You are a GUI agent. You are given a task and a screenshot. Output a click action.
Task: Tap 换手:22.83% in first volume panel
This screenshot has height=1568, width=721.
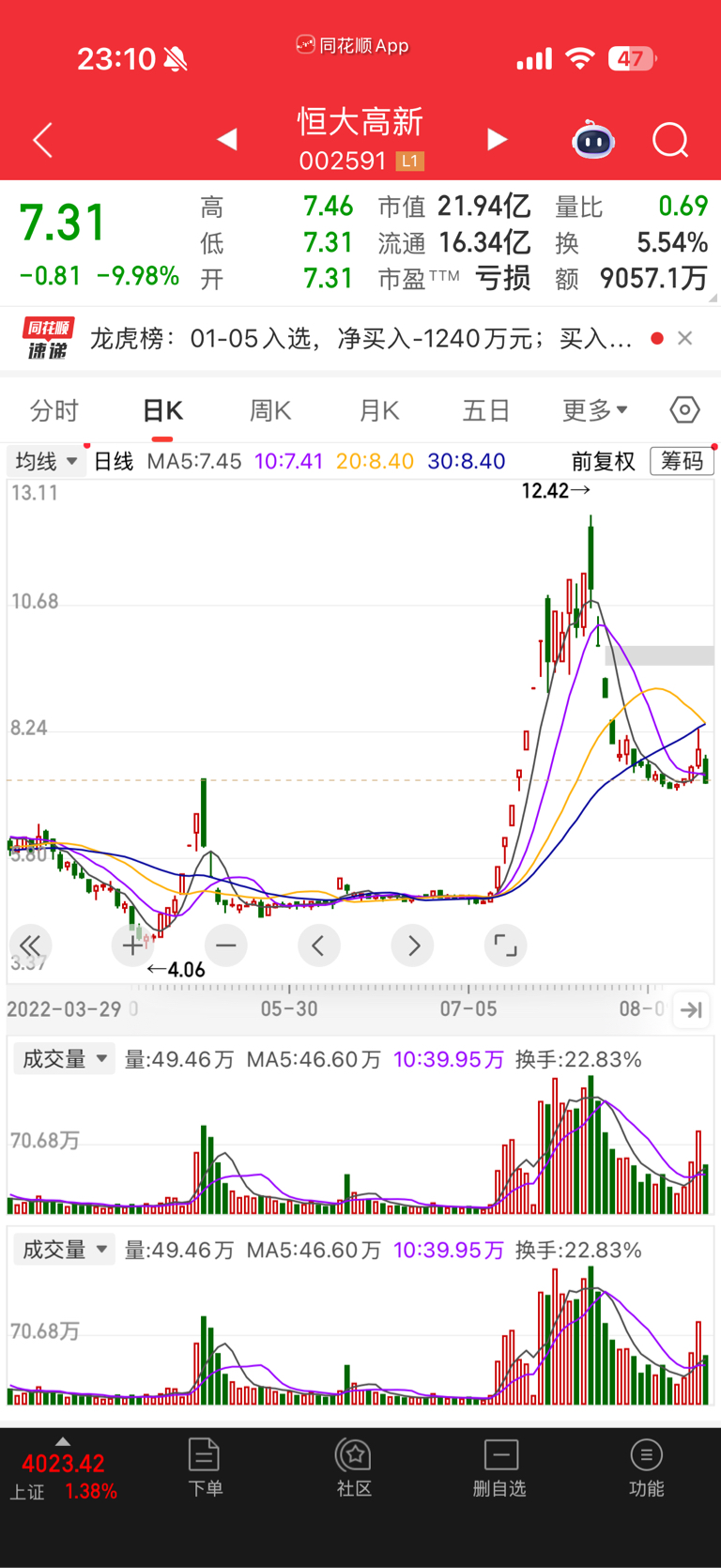click(x=578, y=1059)
